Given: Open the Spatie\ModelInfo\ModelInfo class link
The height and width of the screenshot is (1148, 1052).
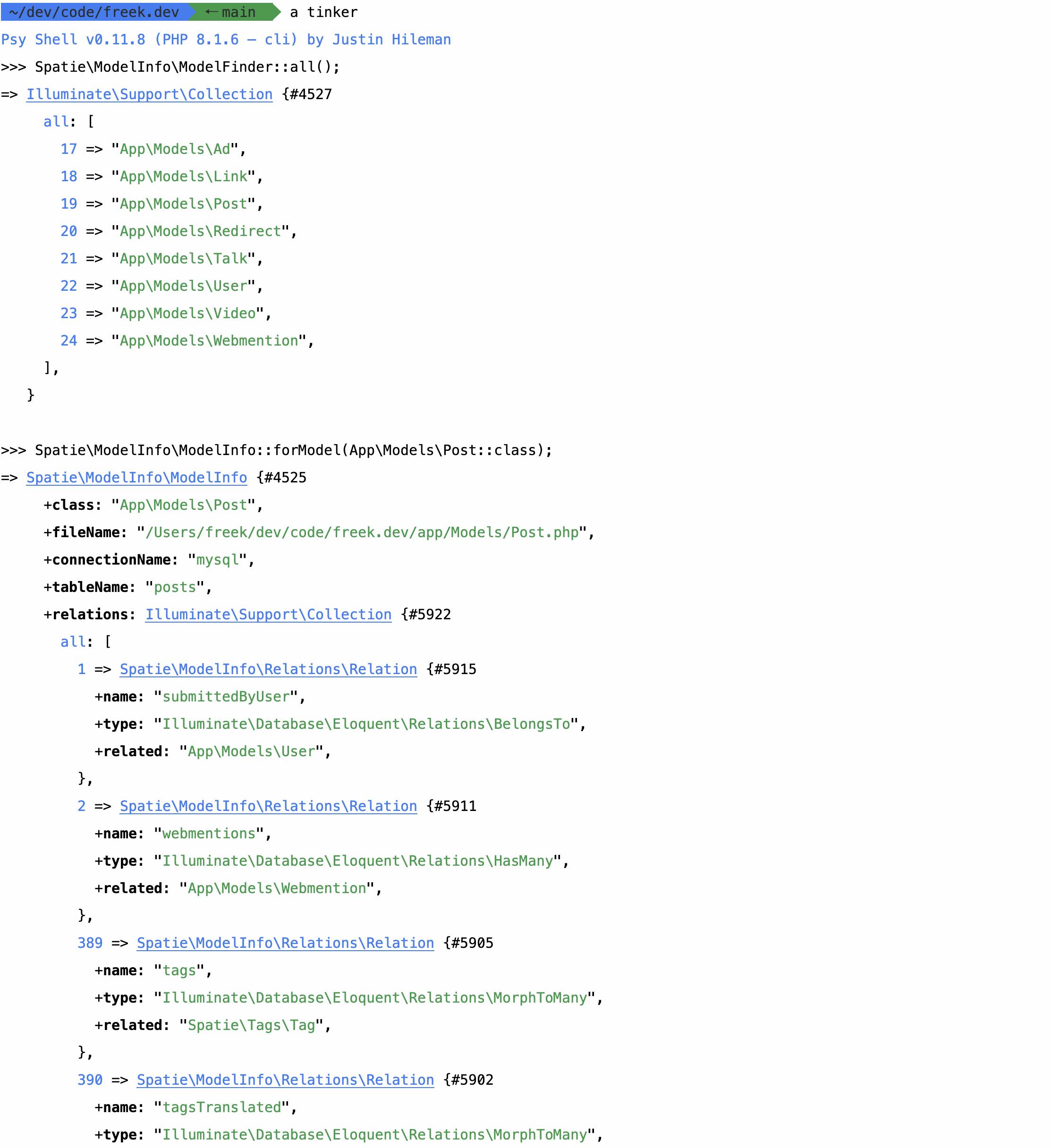Looking at the screenshot, I should pyautogui.click(x=137, y=478).
